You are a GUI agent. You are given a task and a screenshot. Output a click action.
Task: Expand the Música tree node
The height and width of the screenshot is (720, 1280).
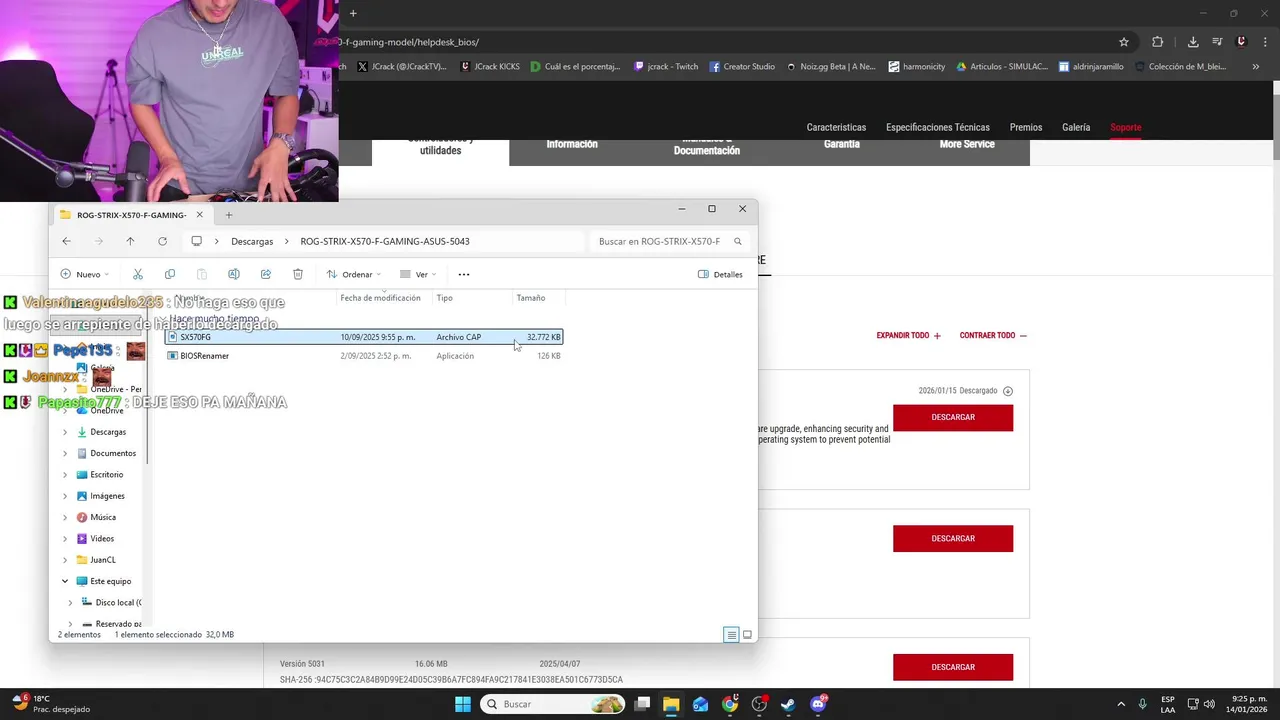(65, 517)
